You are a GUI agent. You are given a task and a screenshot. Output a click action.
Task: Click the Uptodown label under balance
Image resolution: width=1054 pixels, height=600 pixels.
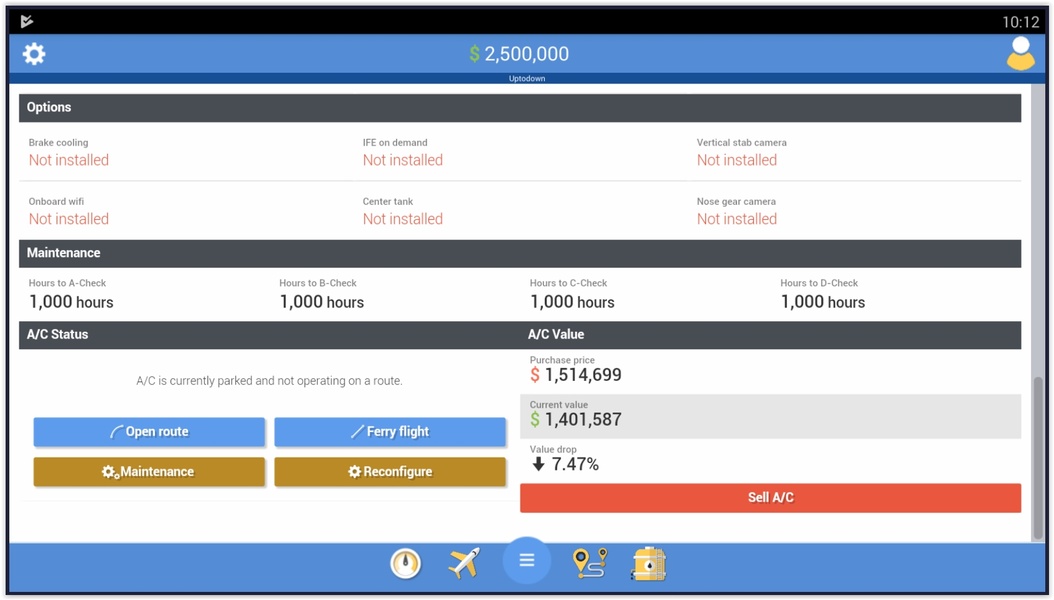[x=527, y=79]
